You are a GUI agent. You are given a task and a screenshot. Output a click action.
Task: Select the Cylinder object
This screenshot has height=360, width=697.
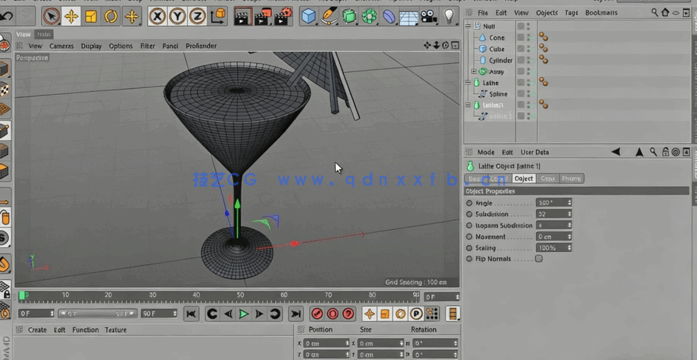(x=501, y=60)
